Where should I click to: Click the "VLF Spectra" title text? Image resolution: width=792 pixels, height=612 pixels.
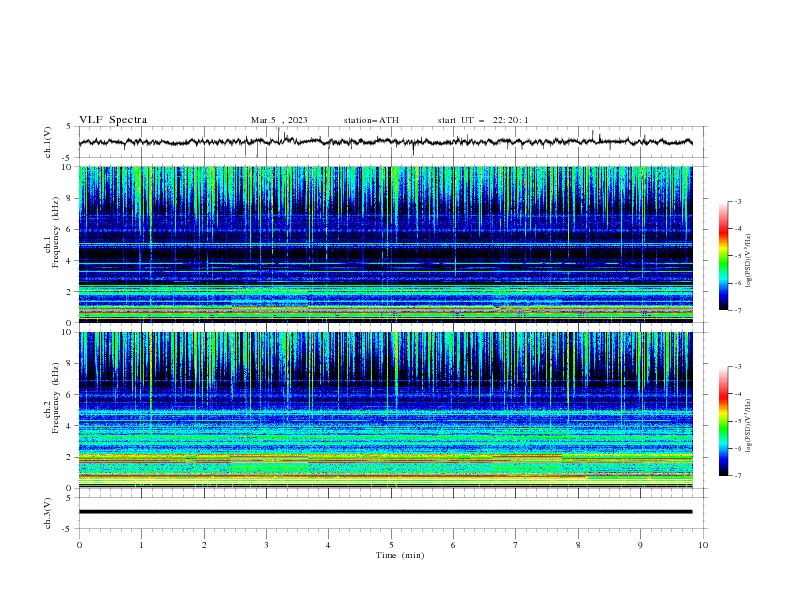(113, 120)
